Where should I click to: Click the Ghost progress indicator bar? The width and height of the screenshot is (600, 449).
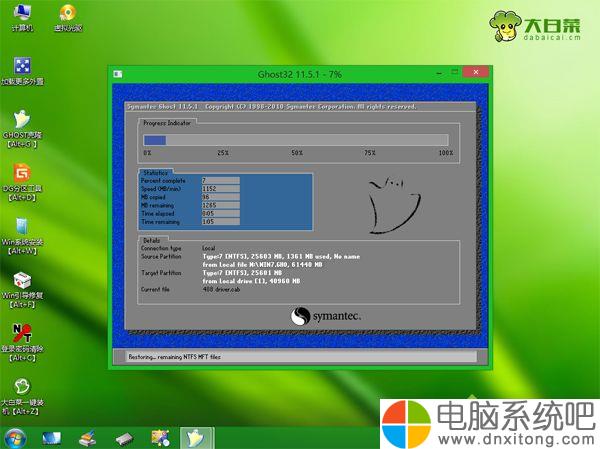[x=295, y=140]
